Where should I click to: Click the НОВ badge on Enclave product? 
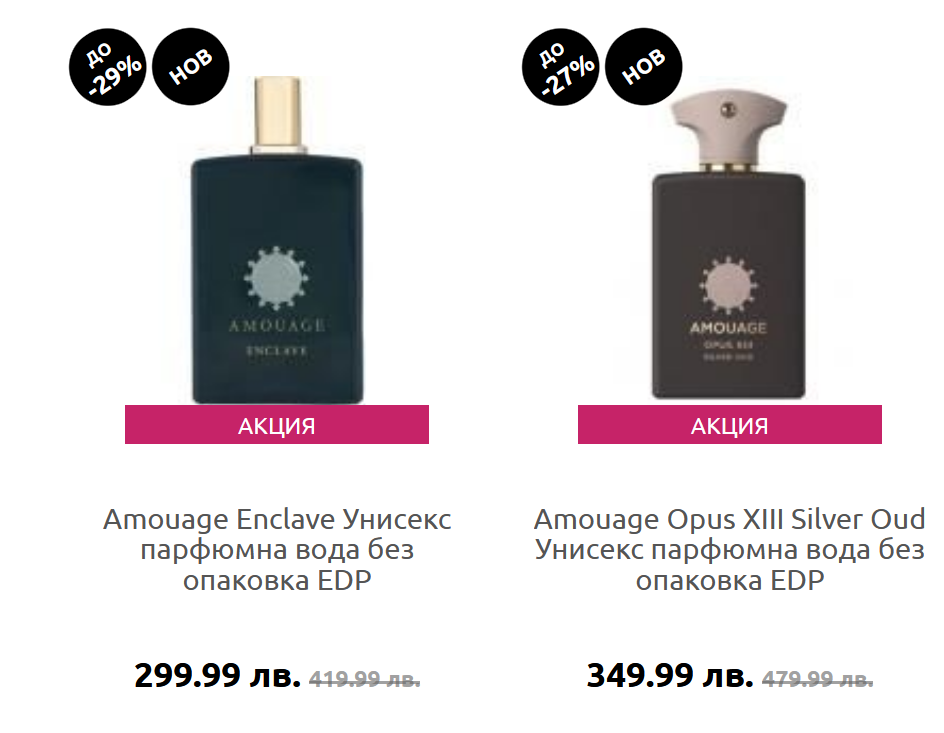[x=191, y=67]
